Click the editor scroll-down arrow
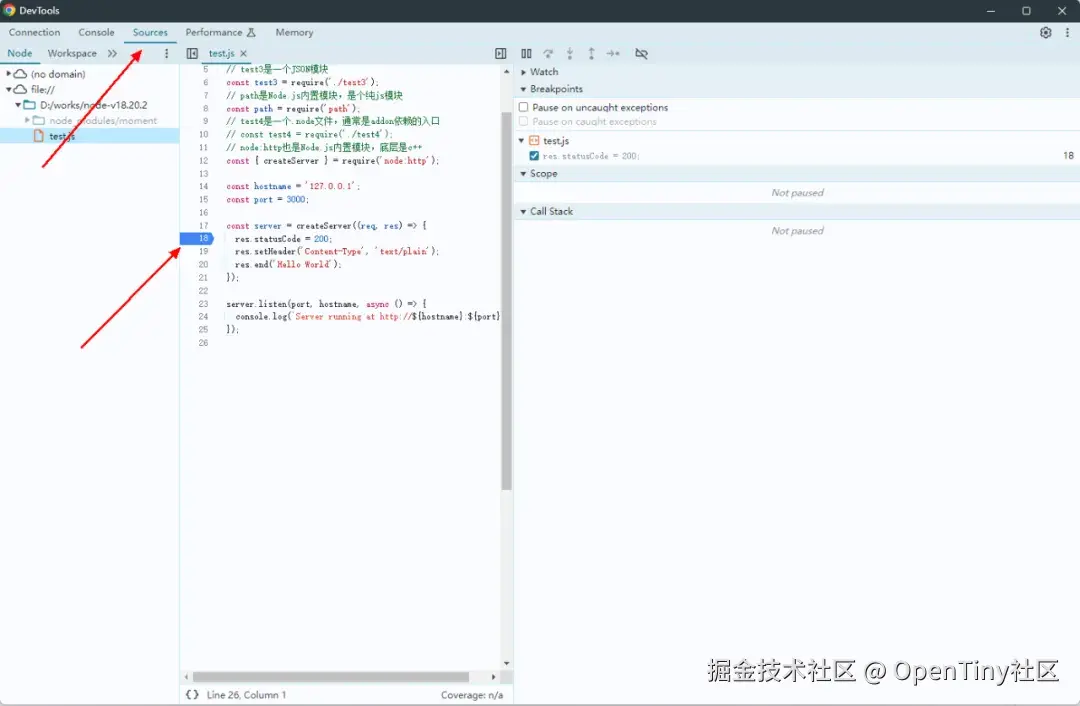This screenshot has width=1080, height=706. pos(506,663)
